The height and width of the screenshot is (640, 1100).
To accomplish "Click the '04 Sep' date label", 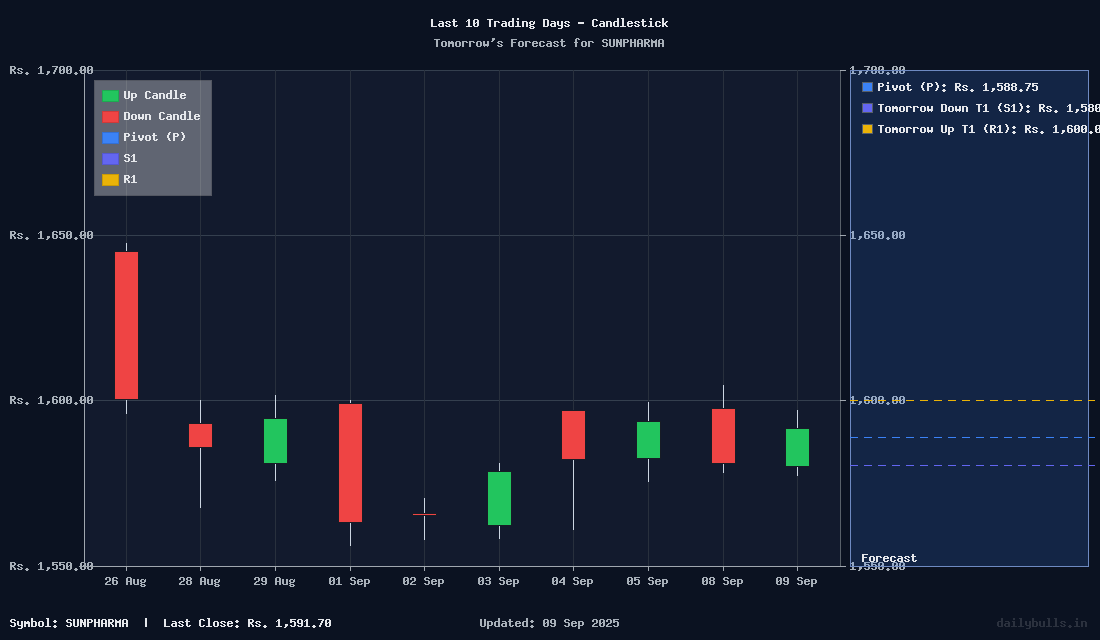I will [x=572, y=581].
